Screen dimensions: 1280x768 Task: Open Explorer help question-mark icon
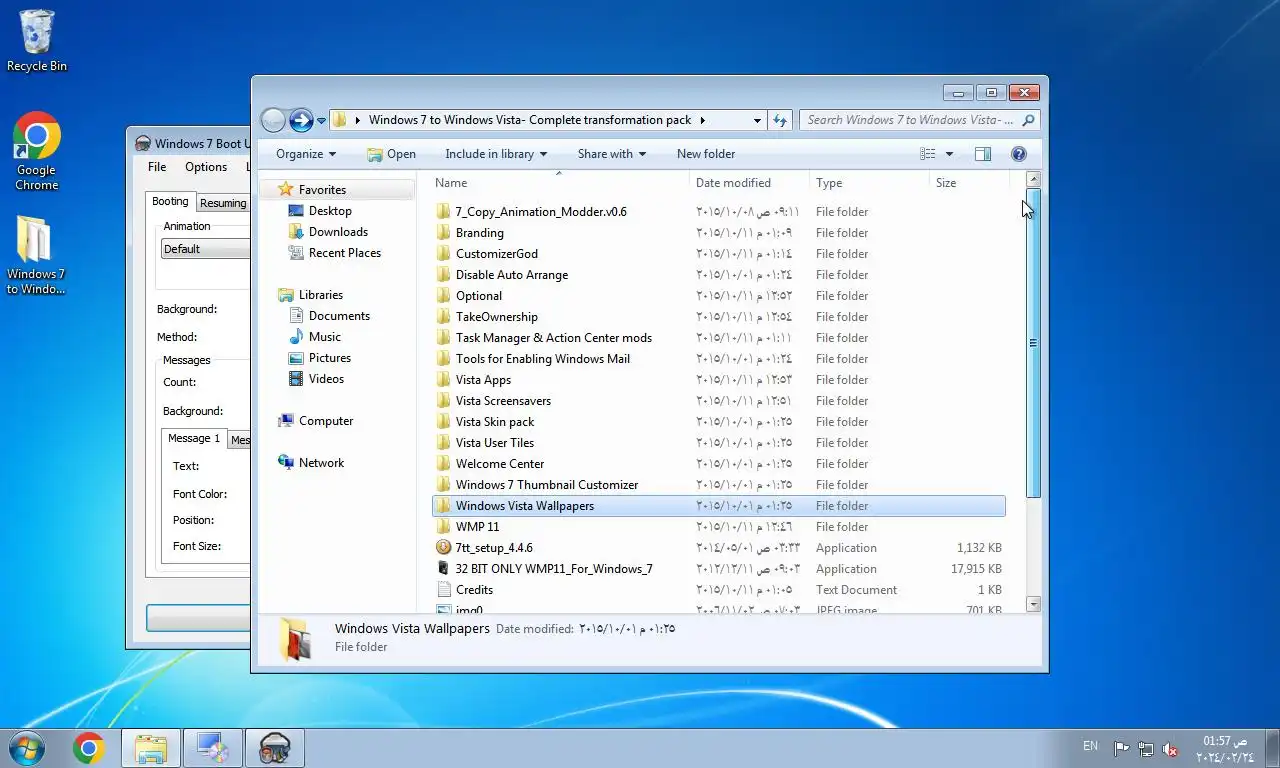(x=1019, y=154)
